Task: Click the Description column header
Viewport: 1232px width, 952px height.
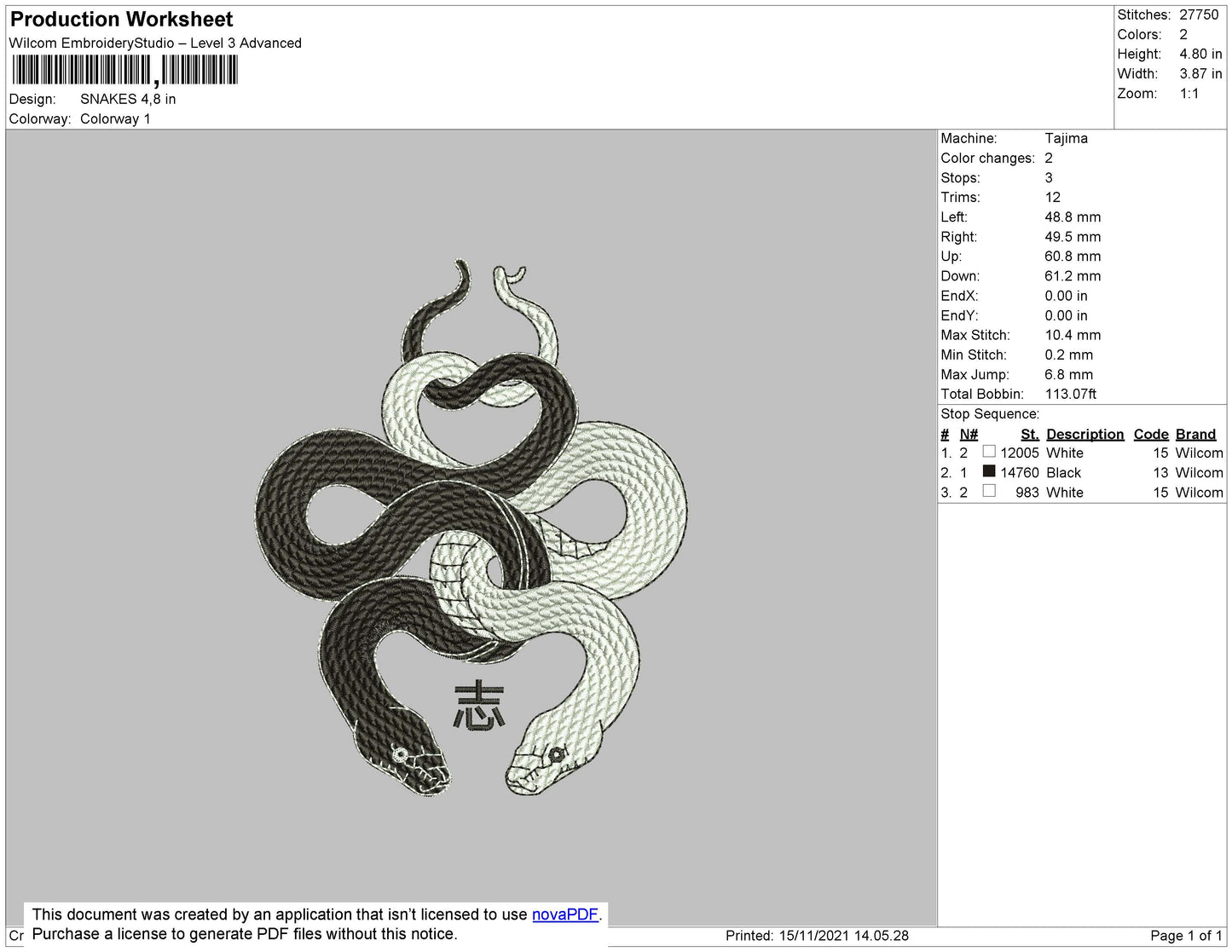Action: [1085, 434]
